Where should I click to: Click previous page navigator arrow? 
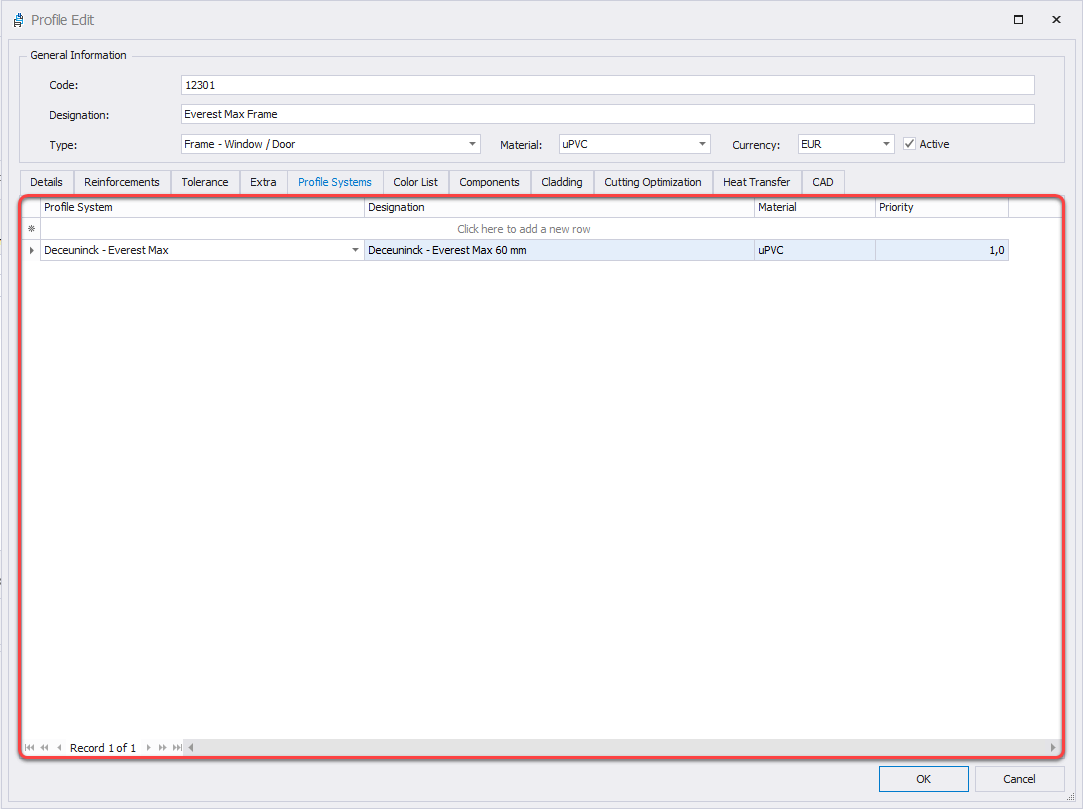pyautogui.click(x=44, y=748)
